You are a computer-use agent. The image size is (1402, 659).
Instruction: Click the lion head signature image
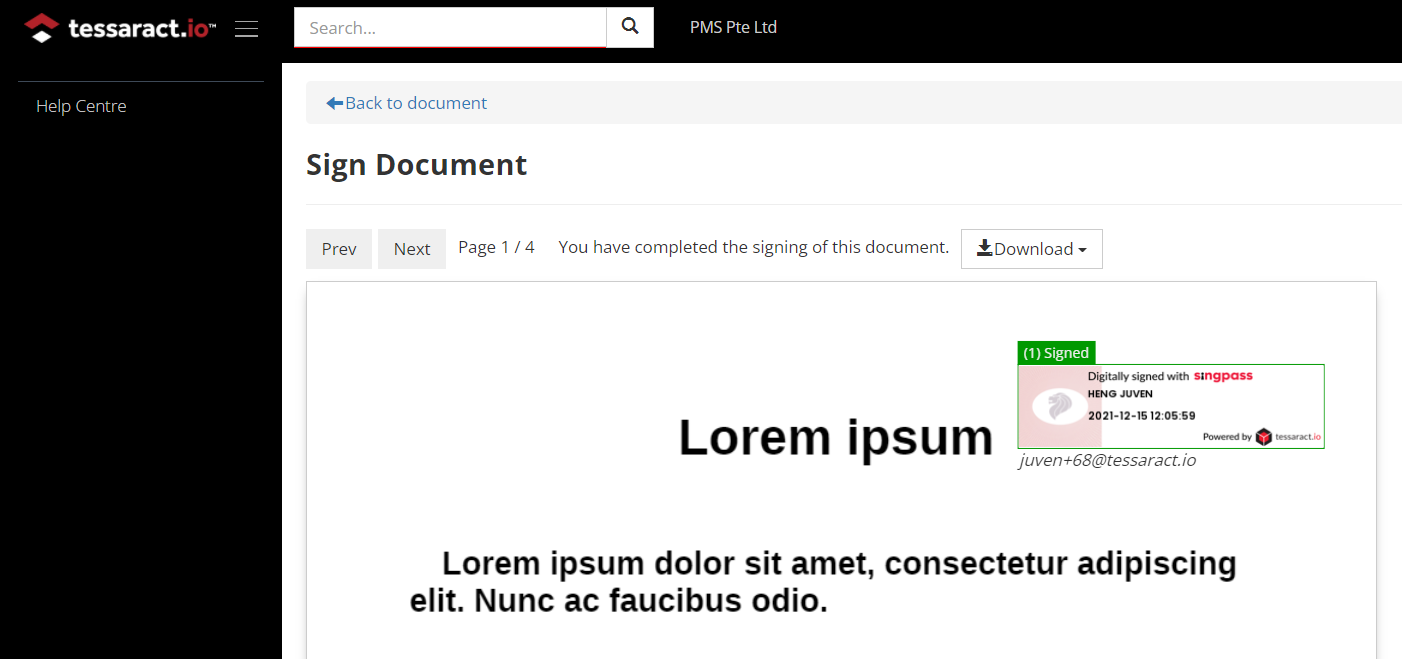(x=1059, y=406)
